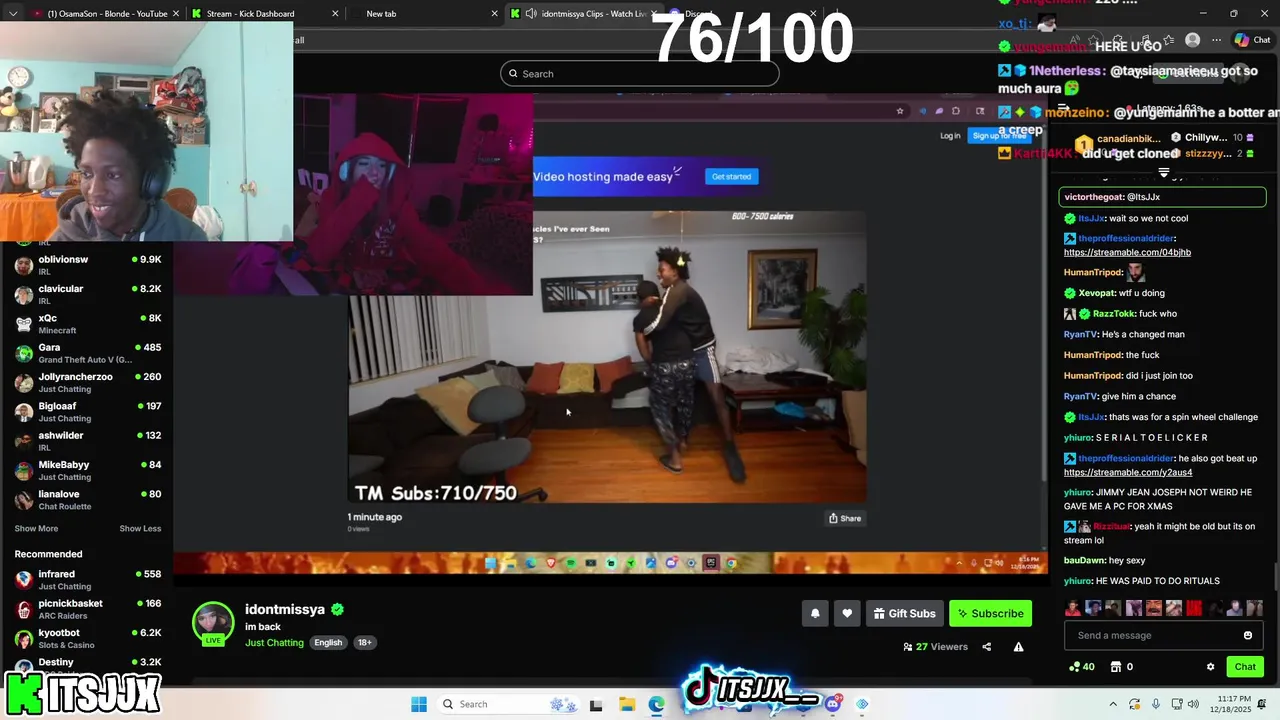Mute the idontmissya Clips tab audio icon
The image size is (1280, 720).
[x=531, y=14]
